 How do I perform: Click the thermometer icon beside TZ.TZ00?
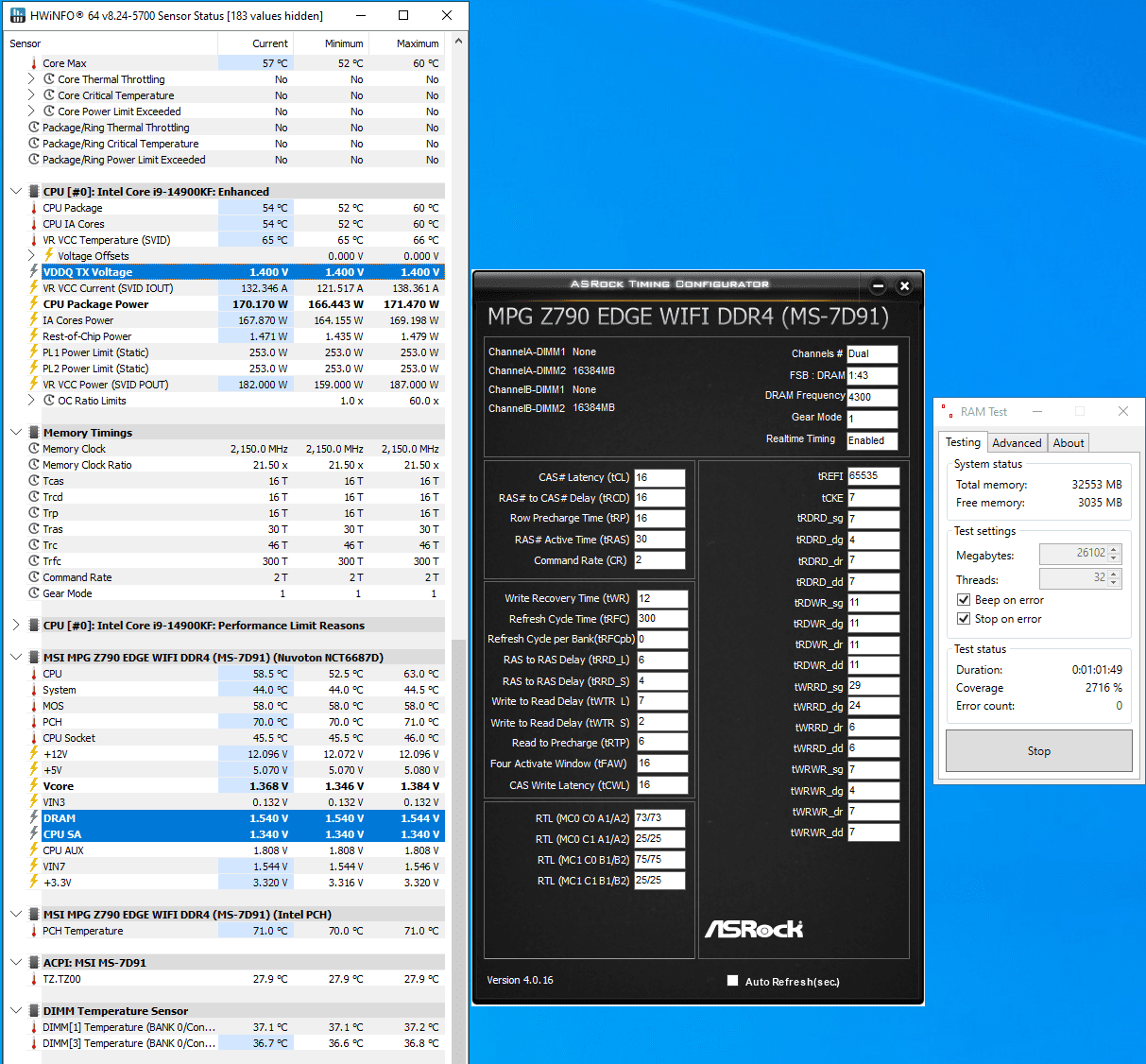[x=34, y=979]
